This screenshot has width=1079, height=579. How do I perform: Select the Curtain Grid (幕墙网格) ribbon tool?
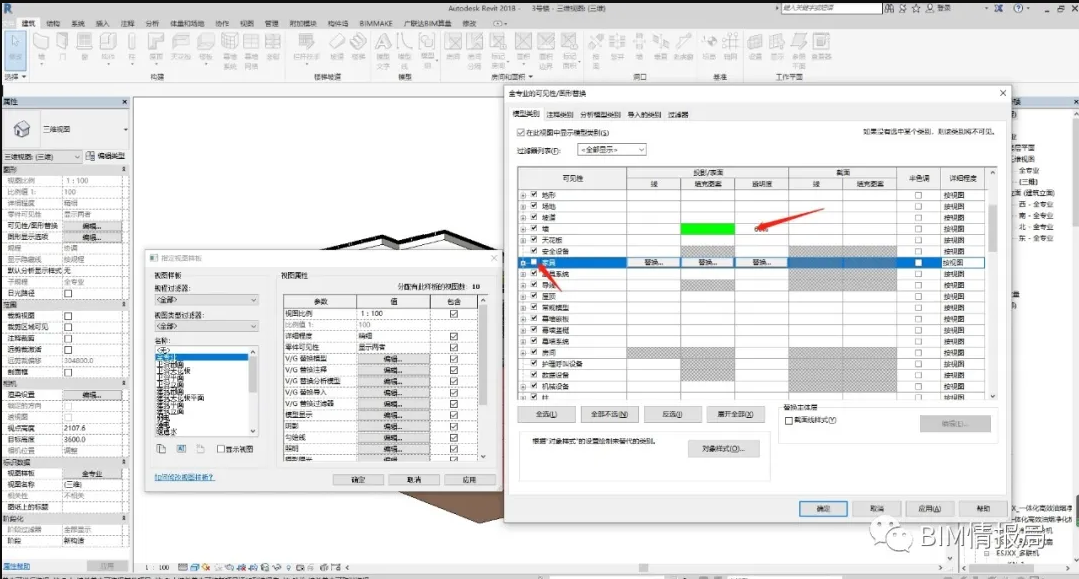click(251, 50)
